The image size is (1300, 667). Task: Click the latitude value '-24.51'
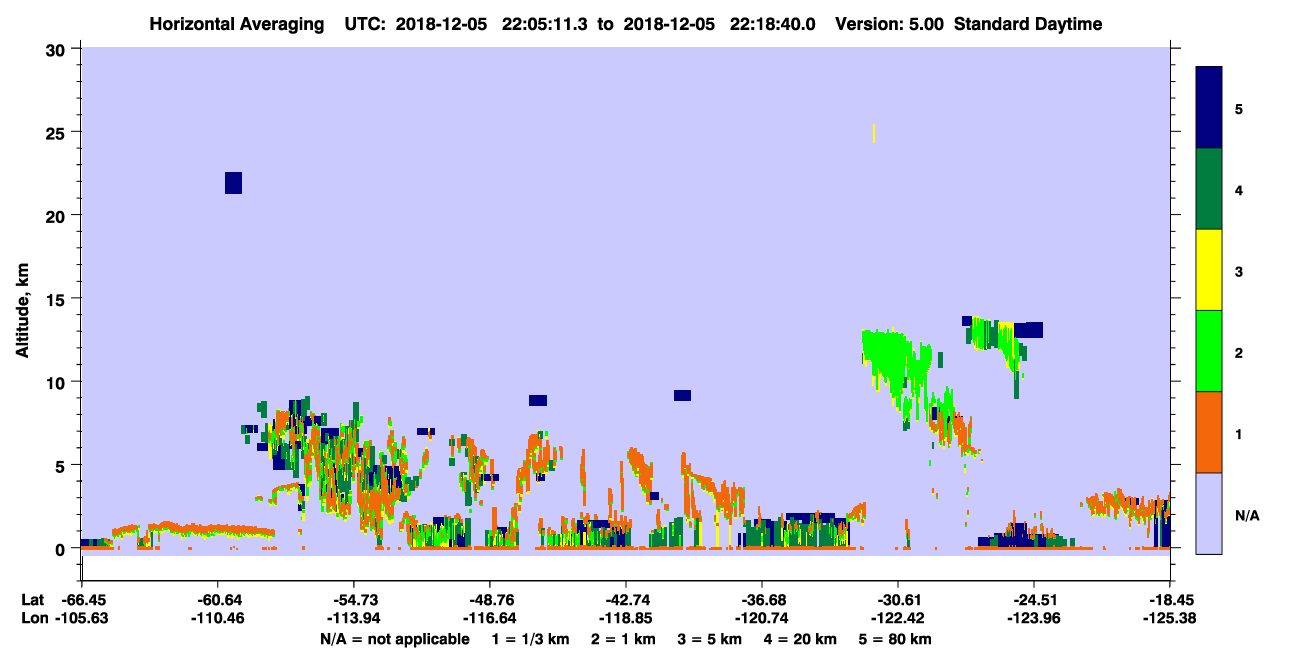tap(1033, 600)
